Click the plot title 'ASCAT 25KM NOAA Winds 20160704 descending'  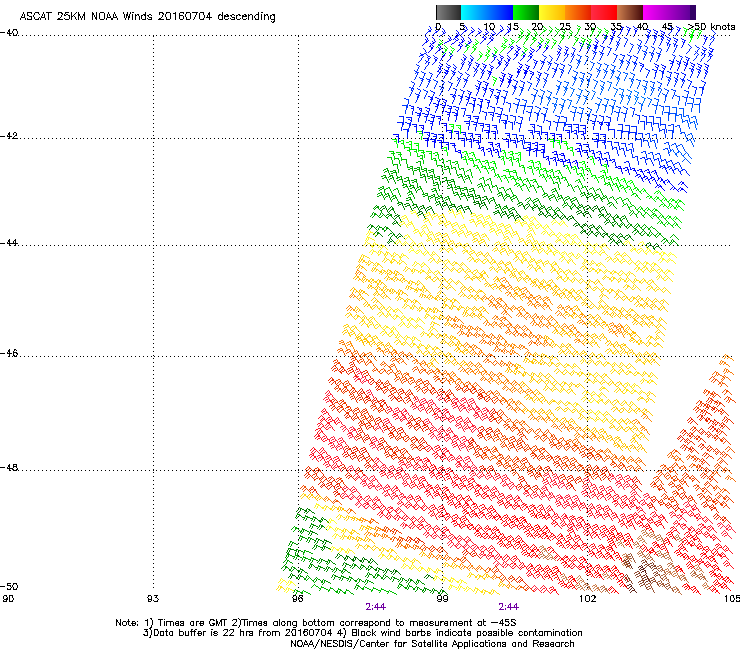click(147, 16)
